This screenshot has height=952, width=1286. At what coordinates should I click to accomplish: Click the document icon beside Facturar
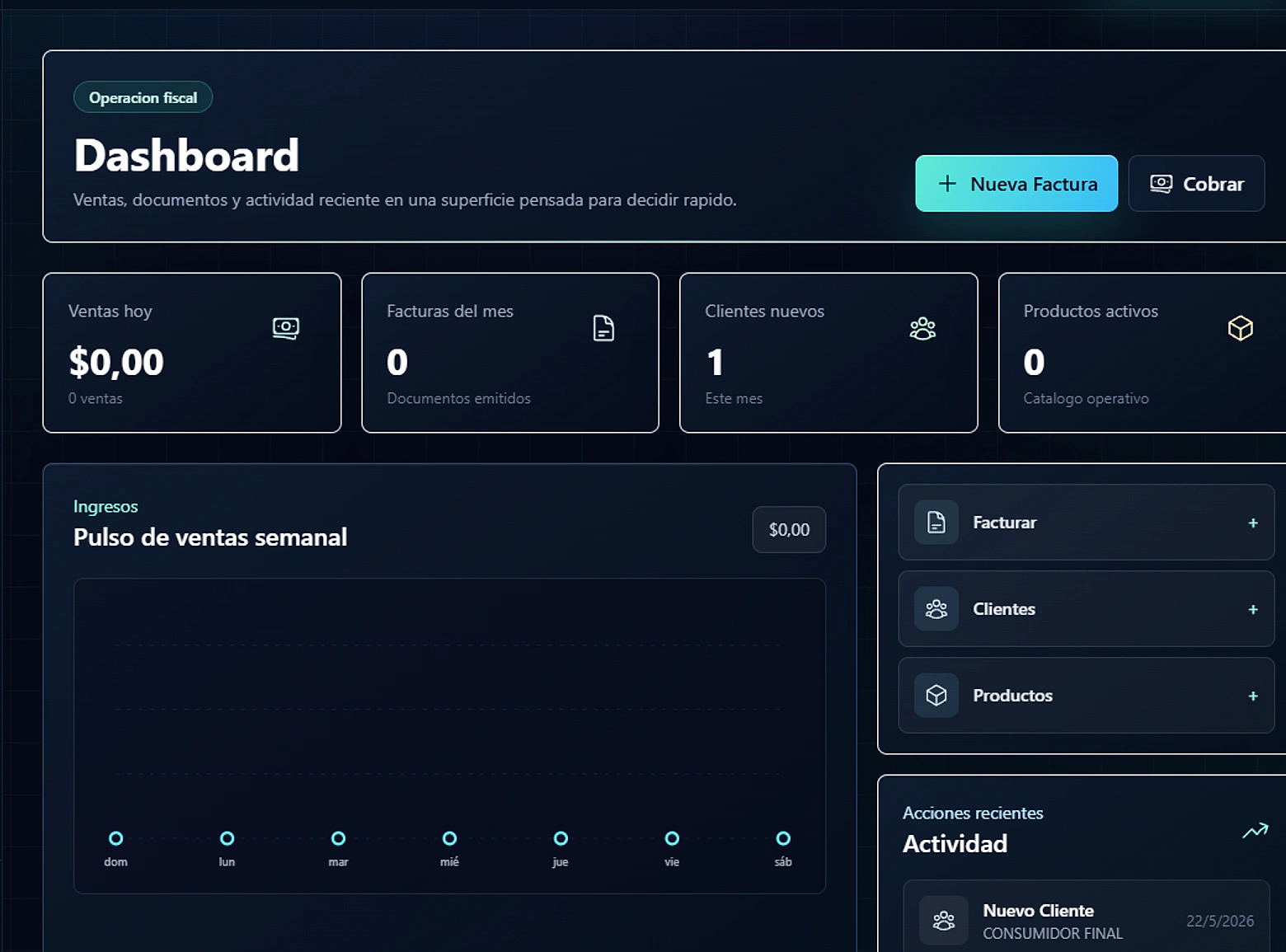936,523
